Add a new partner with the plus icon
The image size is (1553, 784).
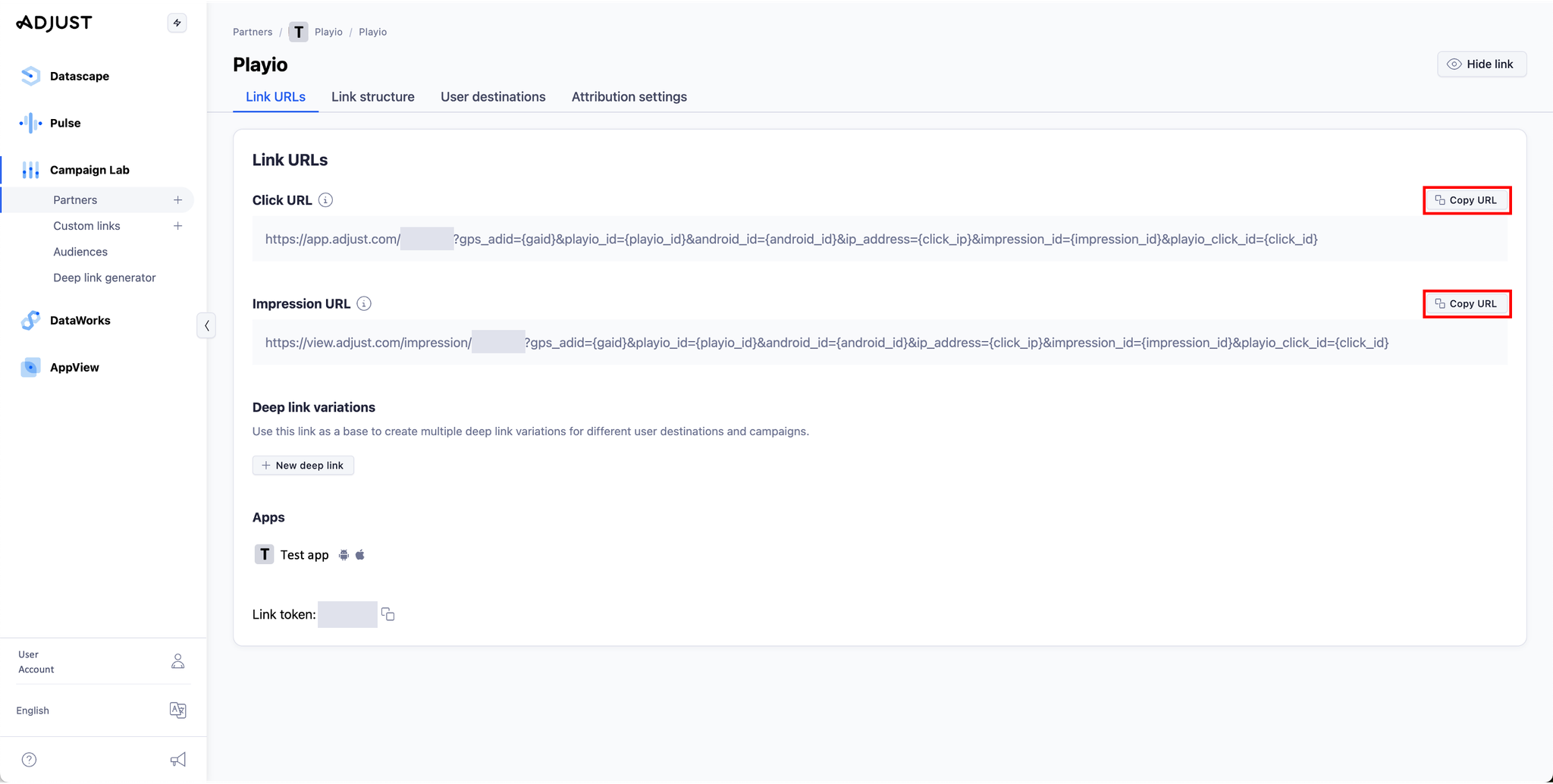pos(177,200)
